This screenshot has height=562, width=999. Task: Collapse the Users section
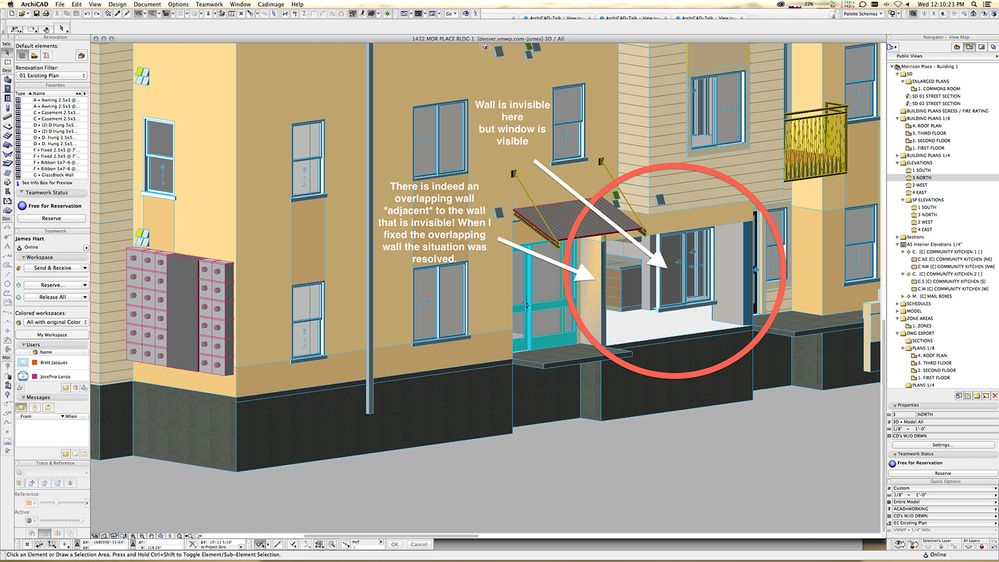(24, 345)
